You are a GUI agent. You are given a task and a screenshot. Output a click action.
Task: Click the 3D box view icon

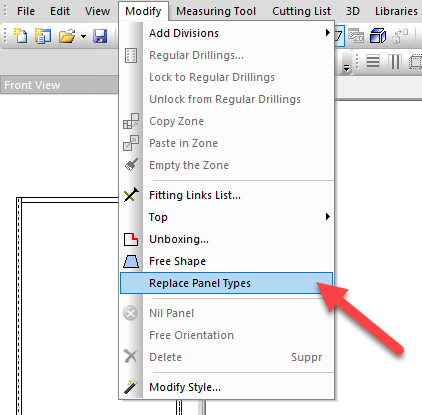tap(378, 35)
